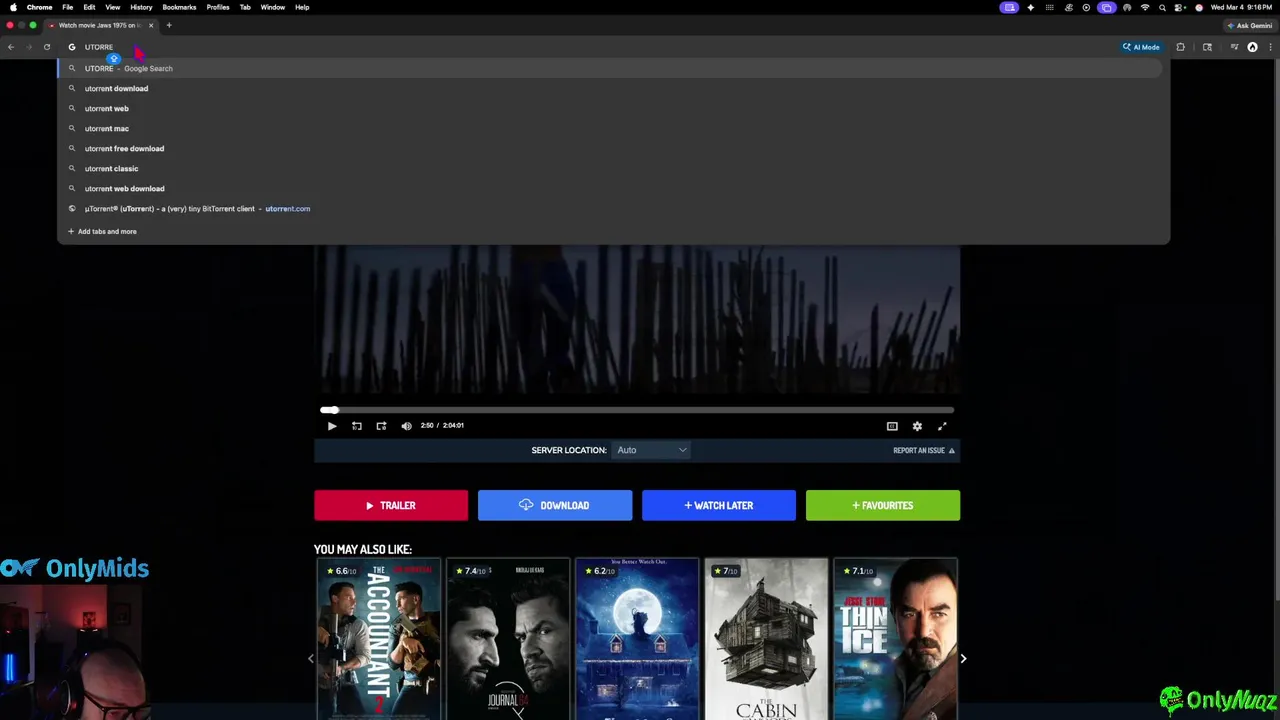This screenshot has width=1280, height=720.
Task: Click the Watch Later button
Action: [719, 505]
